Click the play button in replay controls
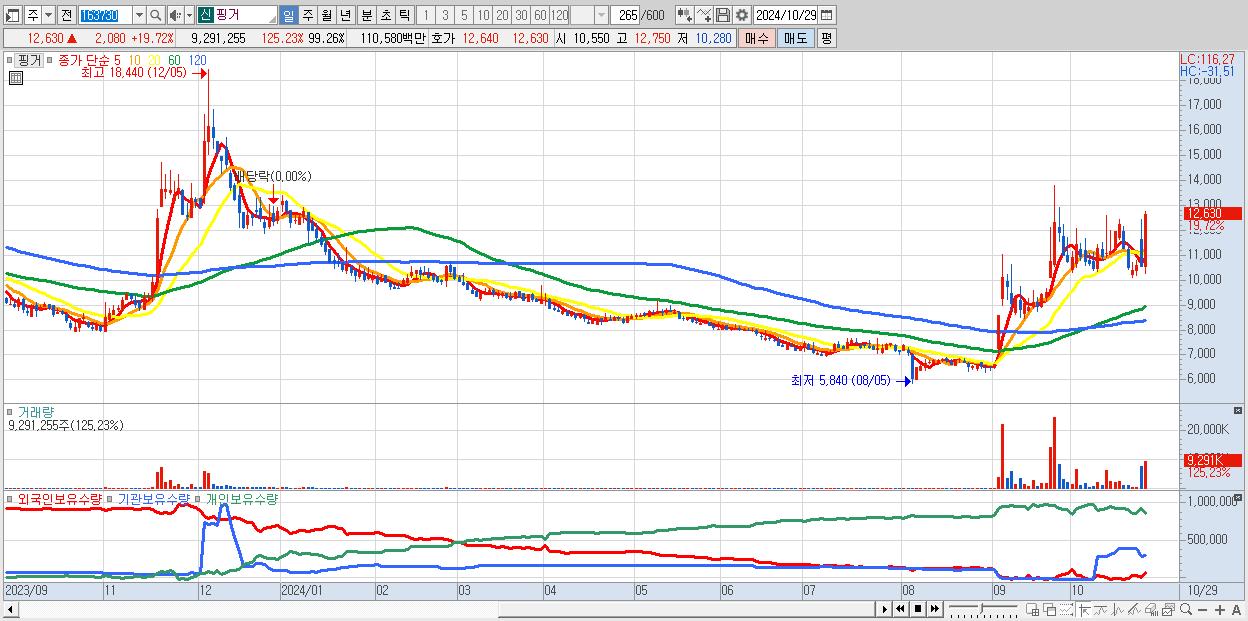Image resolution: width=1248 pixels, height=621 pixels. coord(884,609)
